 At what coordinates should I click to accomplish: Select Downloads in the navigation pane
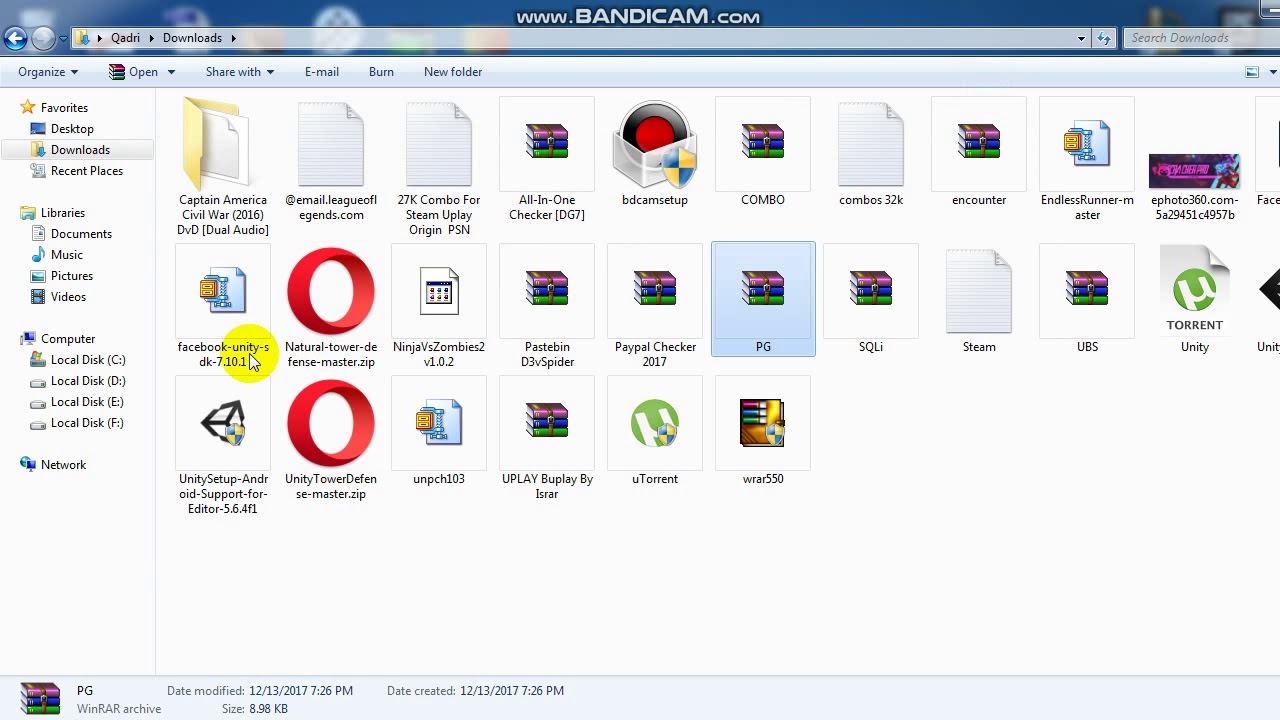[80, 150]
